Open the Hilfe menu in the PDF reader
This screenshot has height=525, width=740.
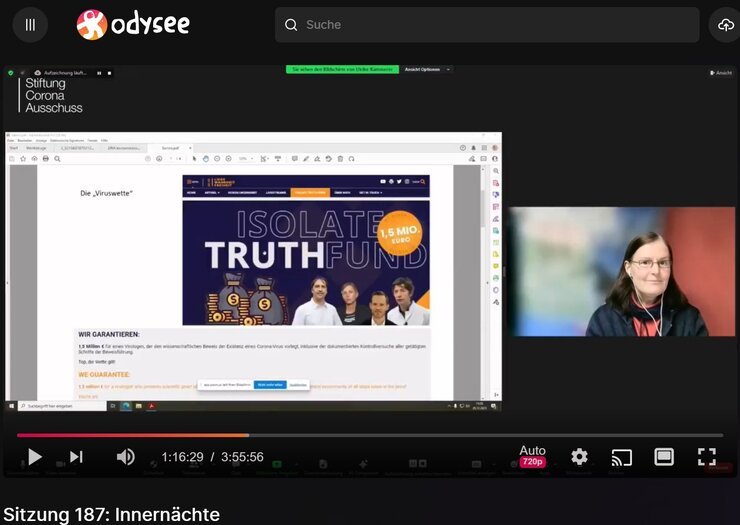point(104,141)
